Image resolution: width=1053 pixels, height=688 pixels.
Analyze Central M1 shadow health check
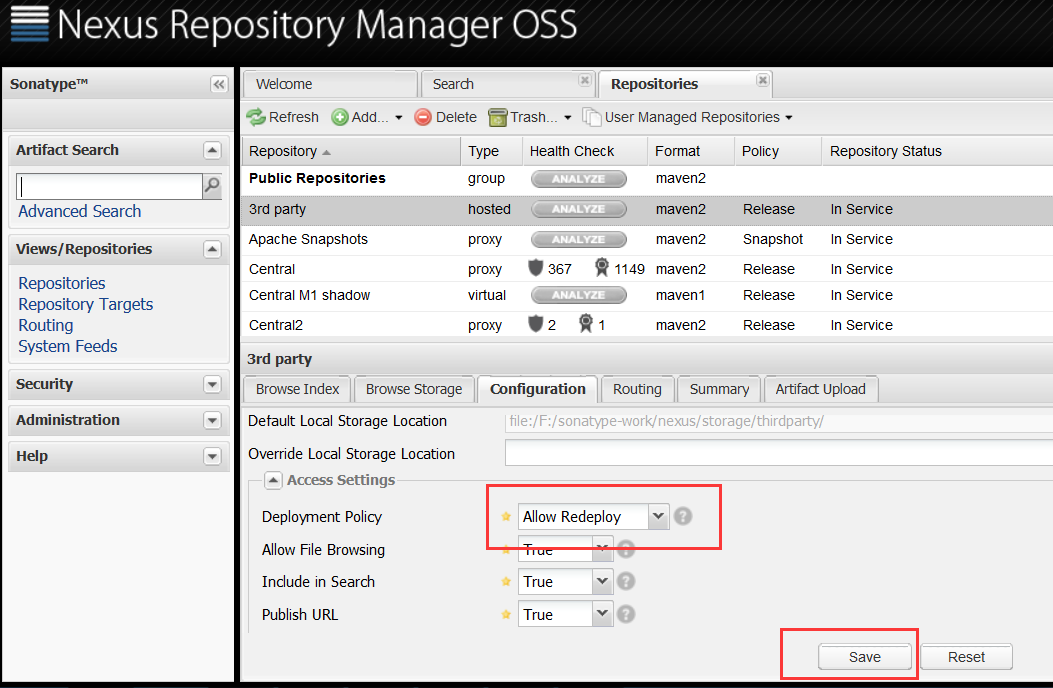tap(578, 295)
